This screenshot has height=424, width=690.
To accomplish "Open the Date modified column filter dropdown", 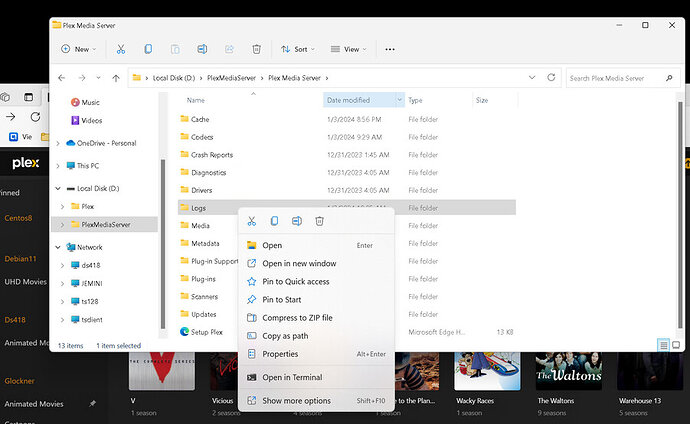I will [399, 100].
